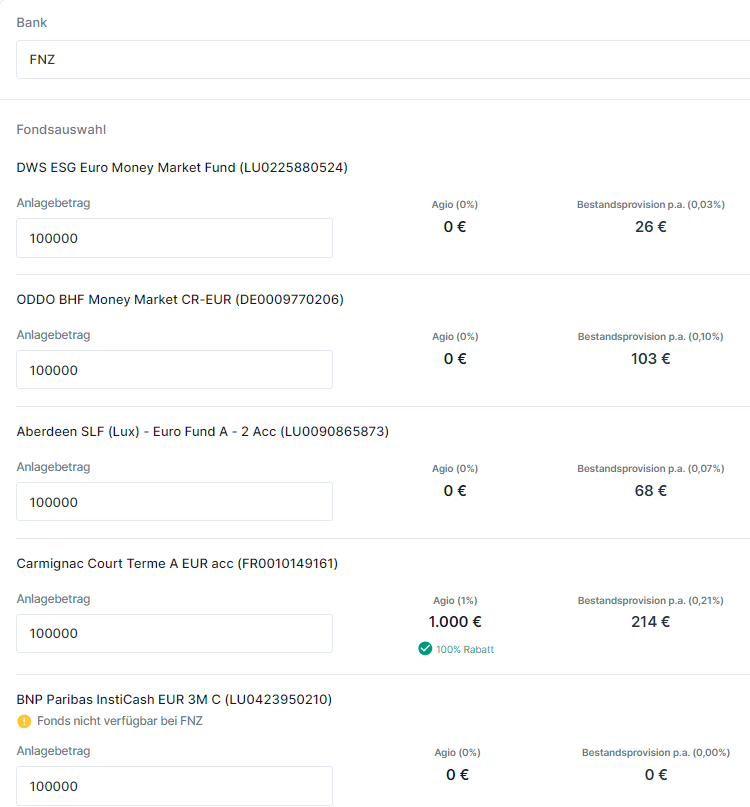Click Anlagebetrag input for ODDO BHF Money Market
Image resolution: width=750 pixels, height=807 pixels.
174,370
